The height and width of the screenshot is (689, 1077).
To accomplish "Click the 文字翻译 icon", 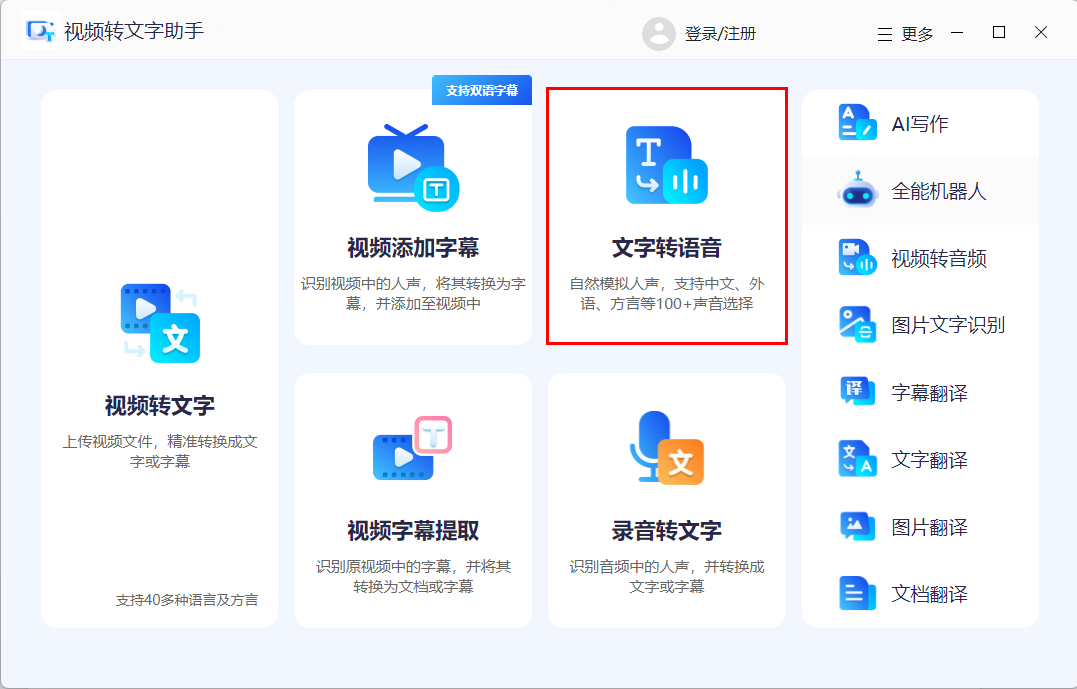I will click(857, 458).
